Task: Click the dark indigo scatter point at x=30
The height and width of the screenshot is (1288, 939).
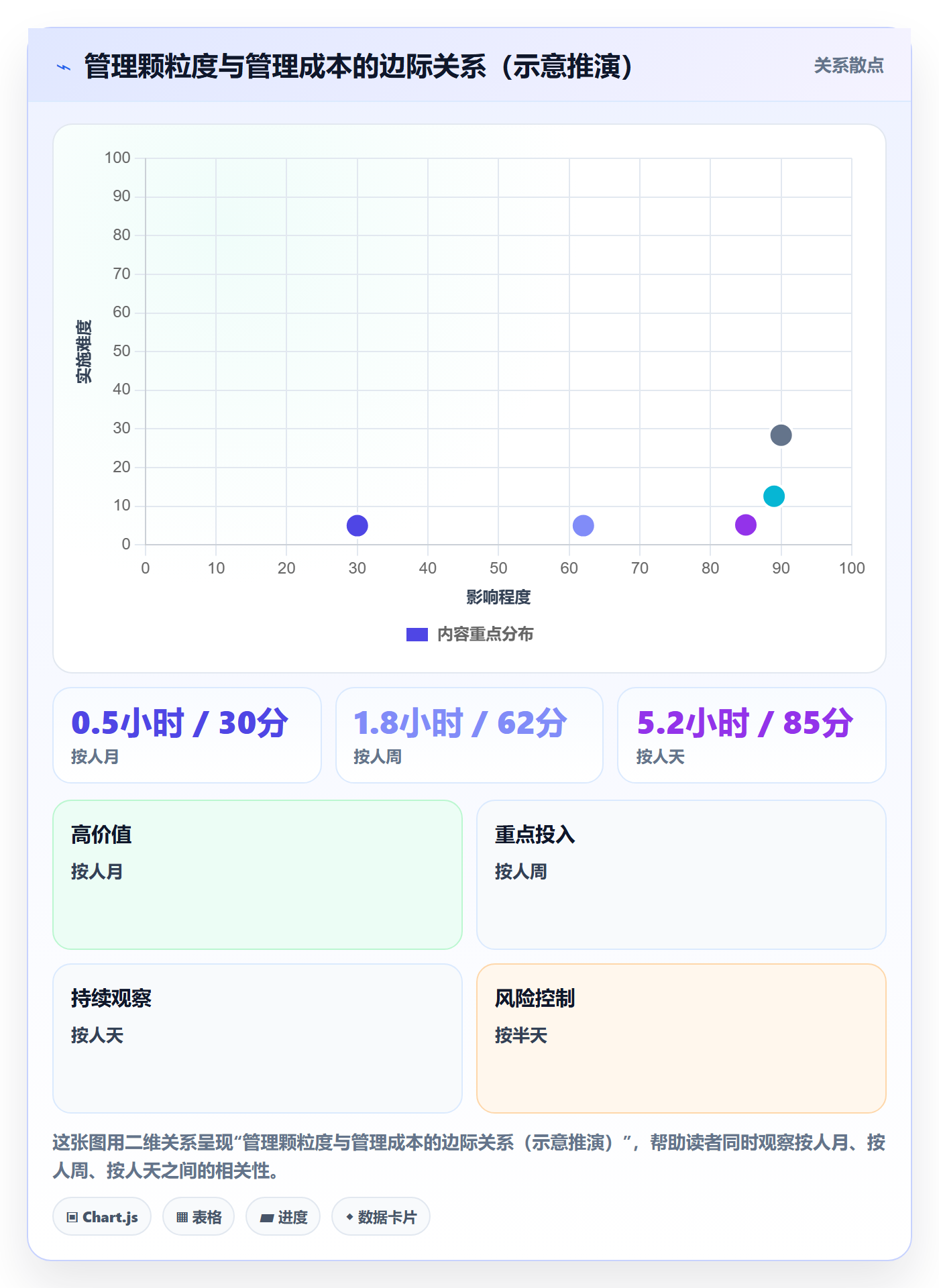Action: click(357, 525)
